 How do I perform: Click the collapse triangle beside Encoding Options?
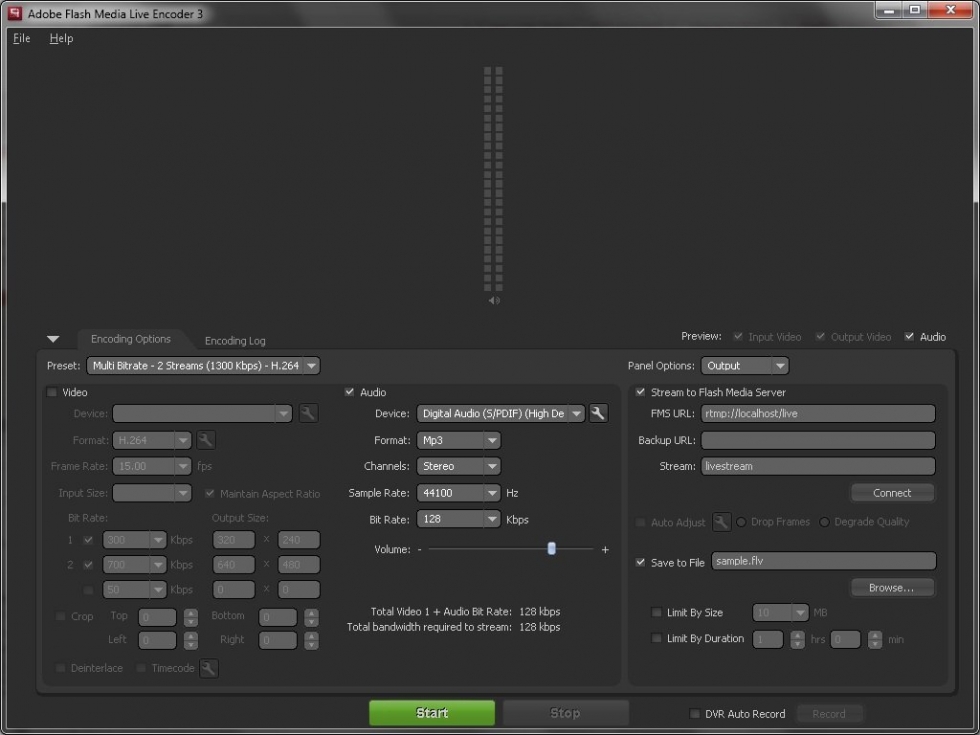click(x=53, y=339)
